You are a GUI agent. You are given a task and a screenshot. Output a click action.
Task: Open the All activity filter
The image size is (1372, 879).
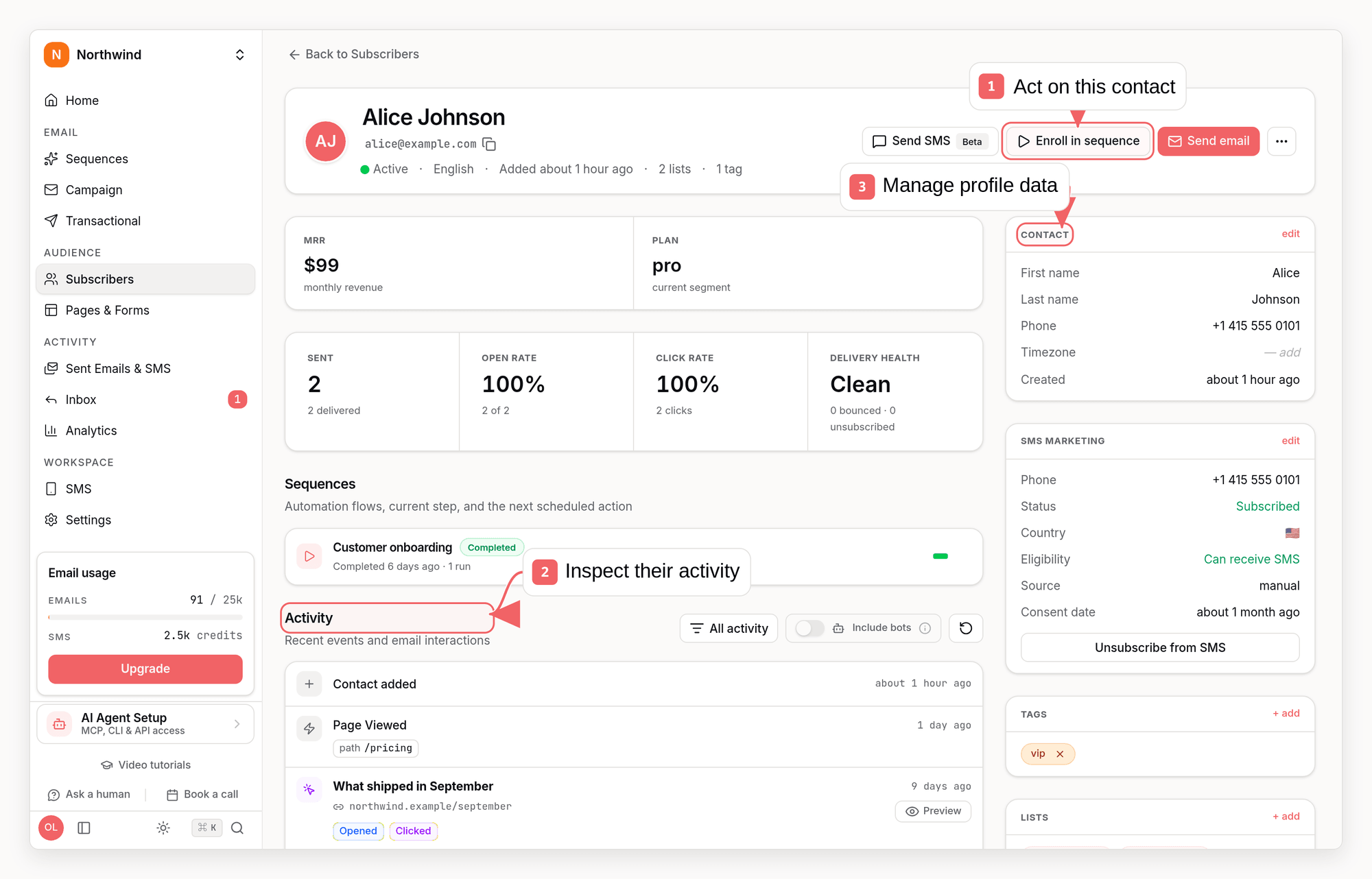[x=729, y=628]
